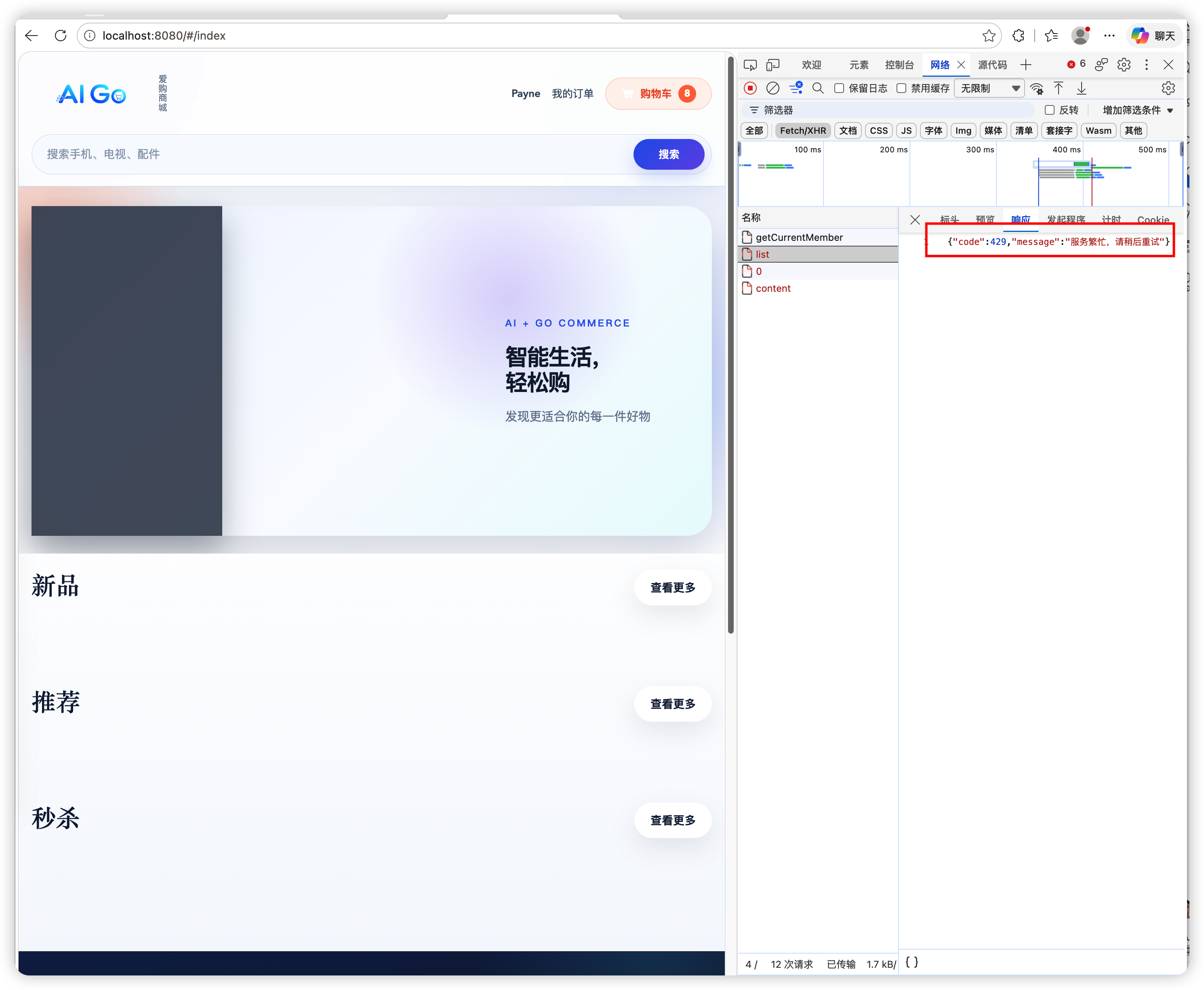Add a new DevTools tab with plus
The height and width of the screenshot is (990, 1204).
pos(1025,65)
